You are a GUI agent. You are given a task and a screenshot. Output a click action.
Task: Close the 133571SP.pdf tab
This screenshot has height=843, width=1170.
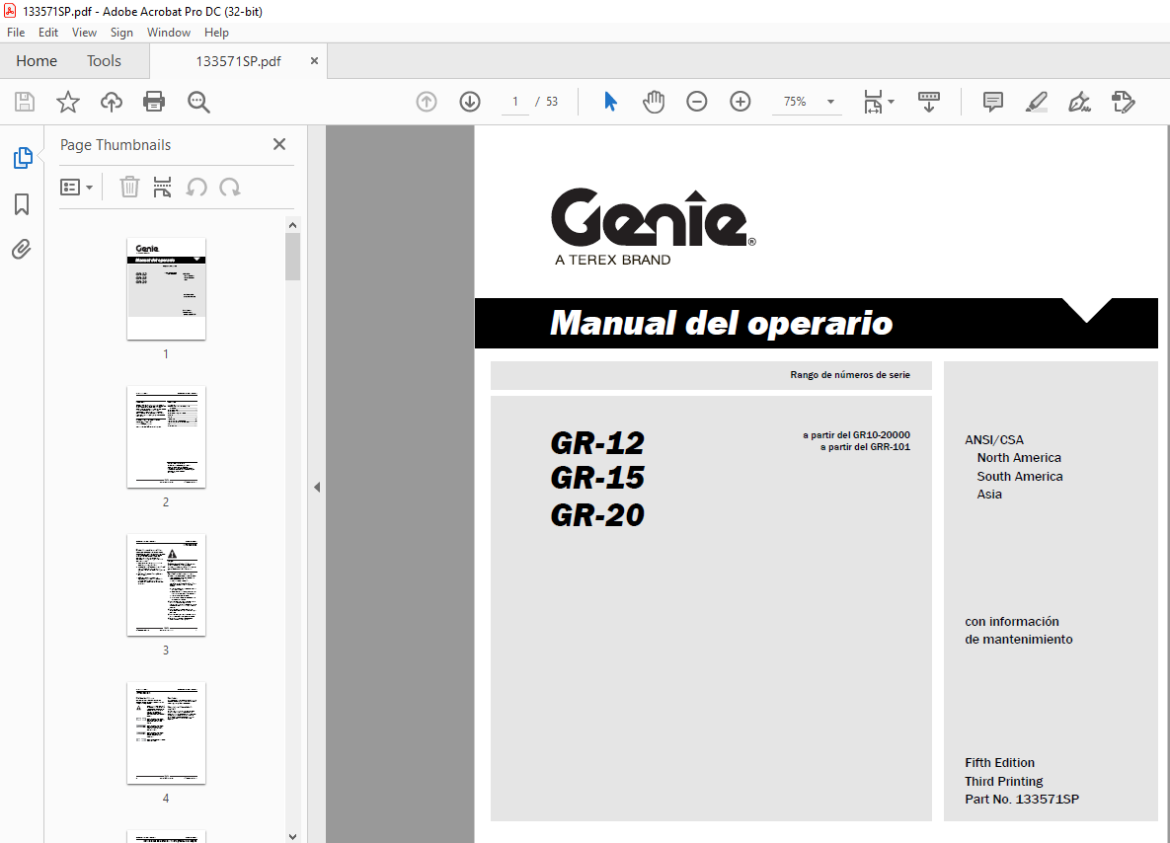coord(314,60)
